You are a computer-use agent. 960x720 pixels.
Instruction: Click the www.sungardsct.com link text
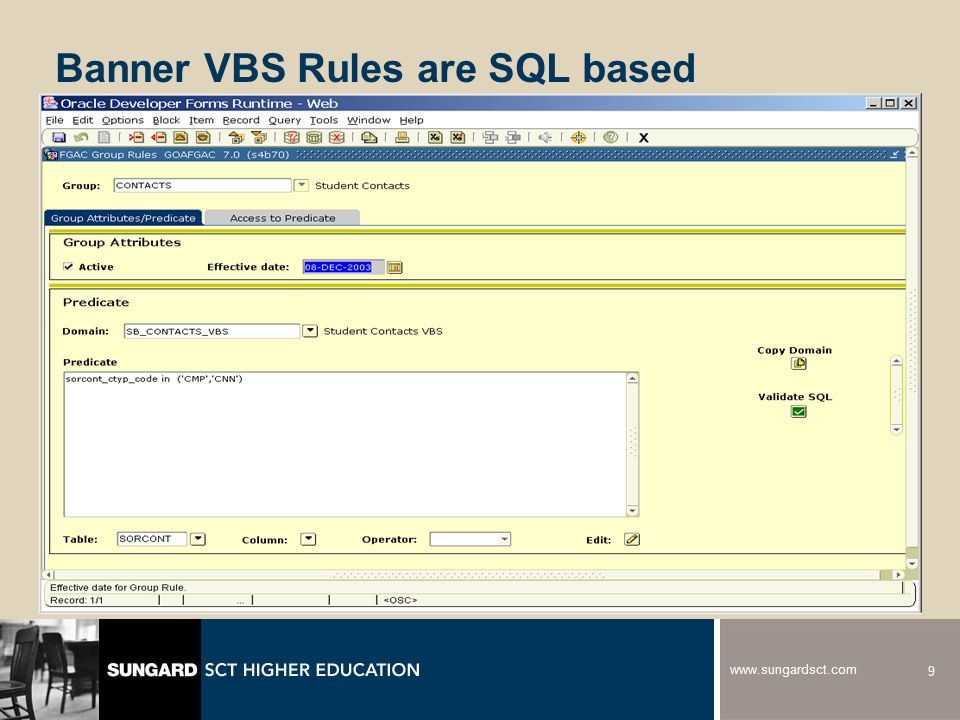pos(793,670)
